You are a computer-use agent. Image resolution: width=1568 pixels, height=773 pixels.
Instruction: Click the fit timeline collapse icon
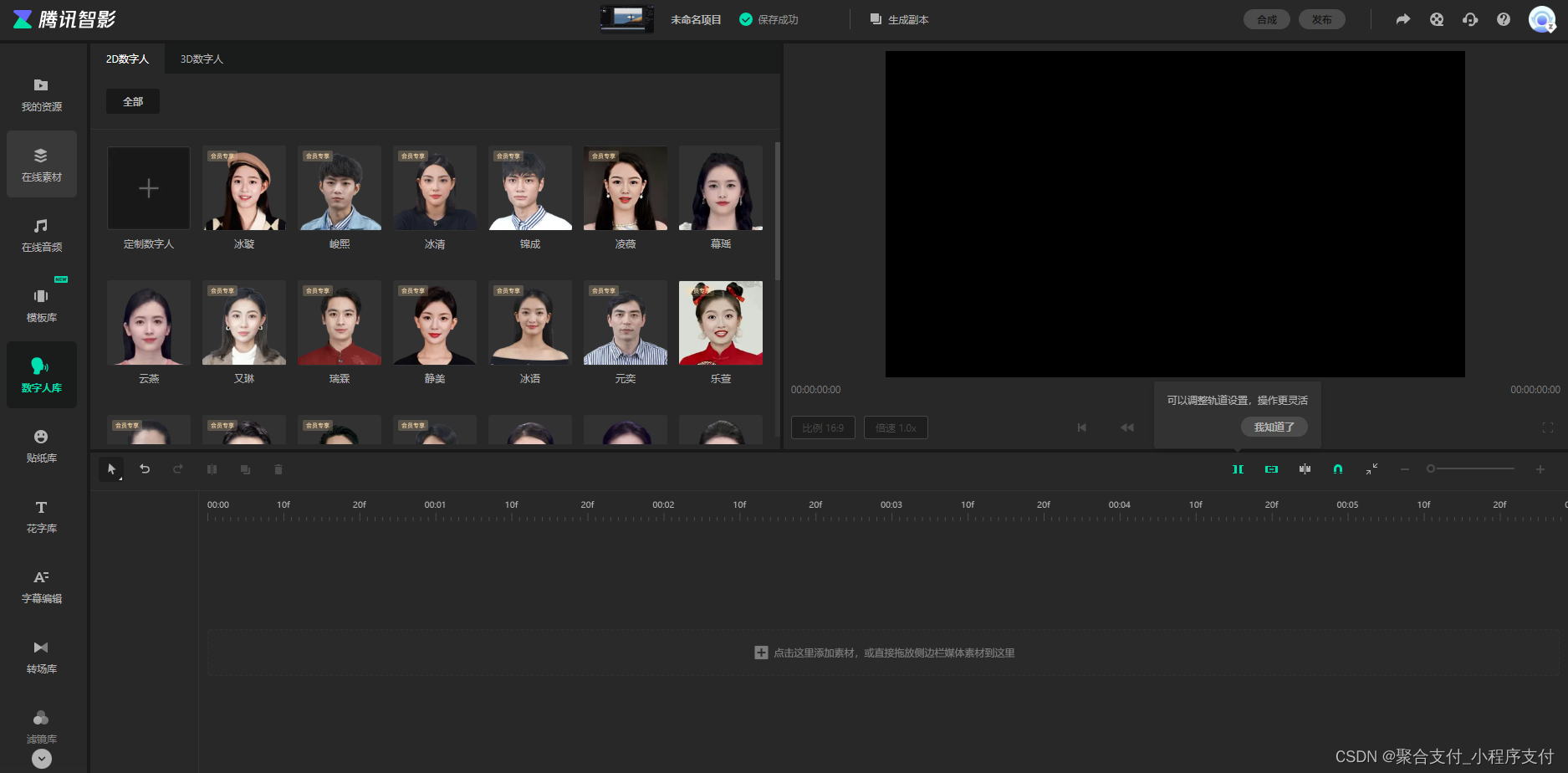point(1371,469)
